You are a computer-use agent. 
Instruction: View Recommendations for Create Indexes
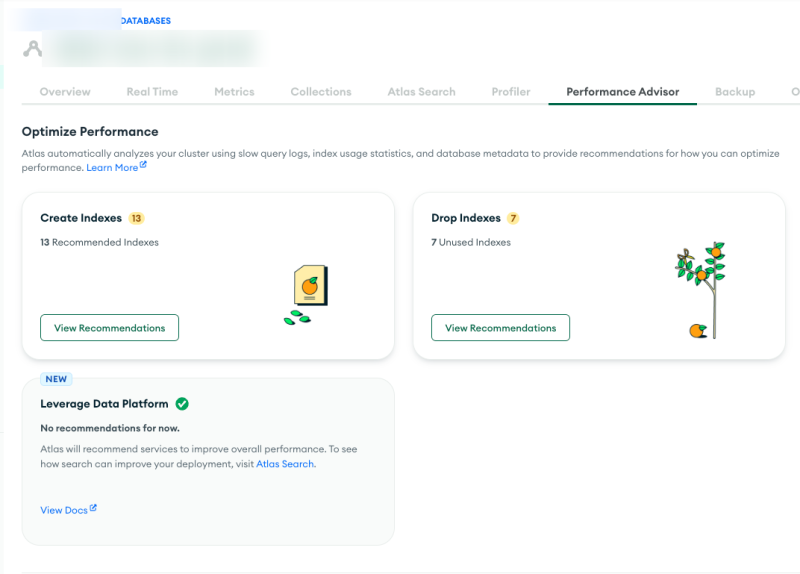click(109, 328)
